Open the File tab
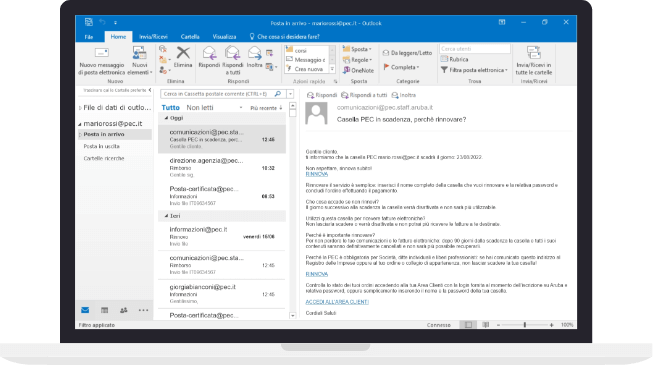The image size is (653, 365). click(x=89, y=37)
